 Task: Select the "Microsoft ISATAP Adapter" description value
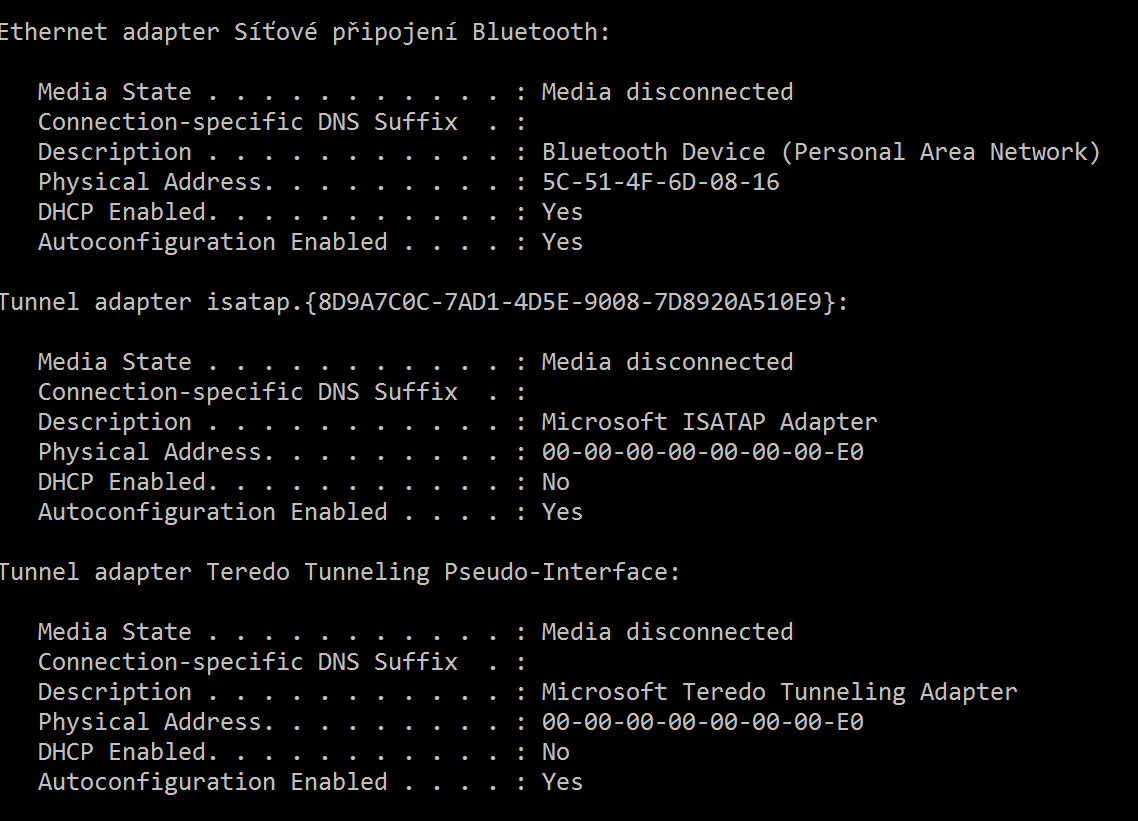pos(709,422)
